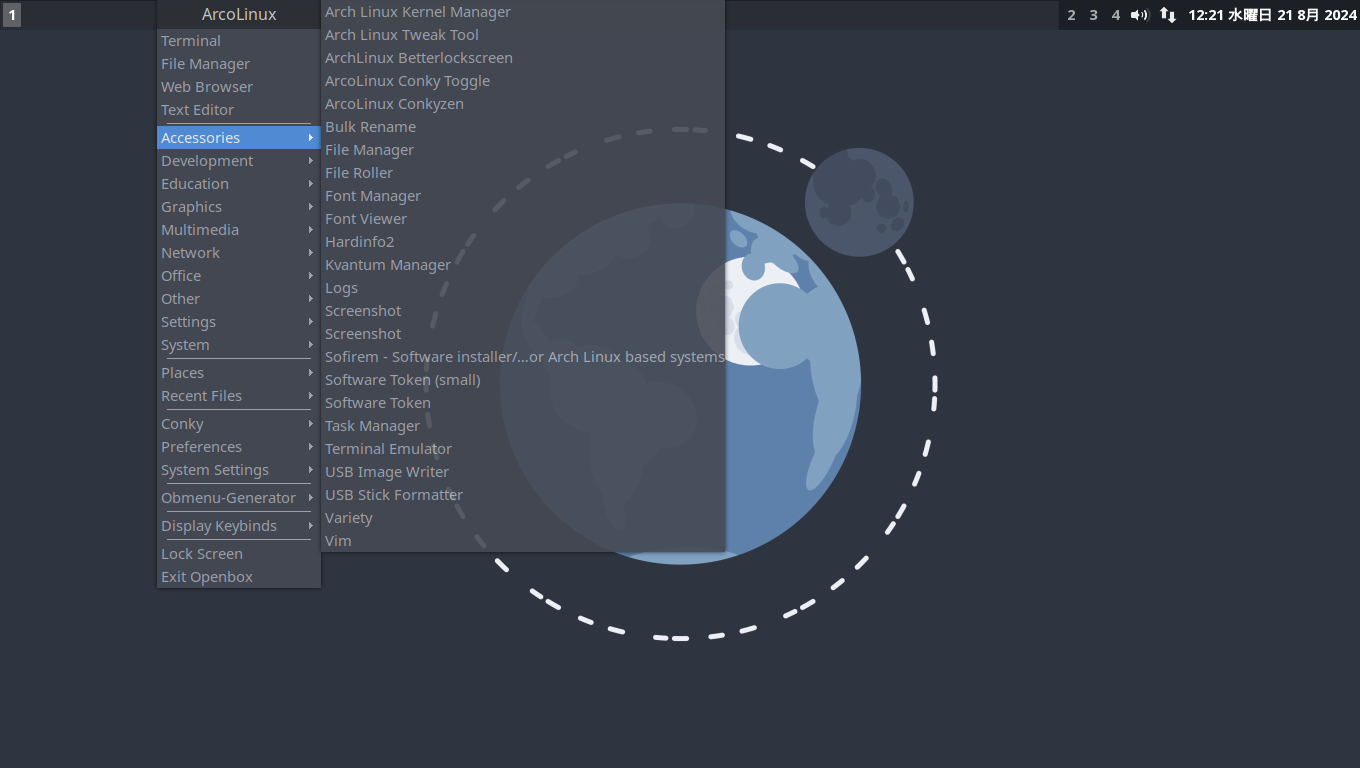Launch File Roller archive manager
Image resolution: width=1360 pixels, height=768 pixels.
pos(523,173)
